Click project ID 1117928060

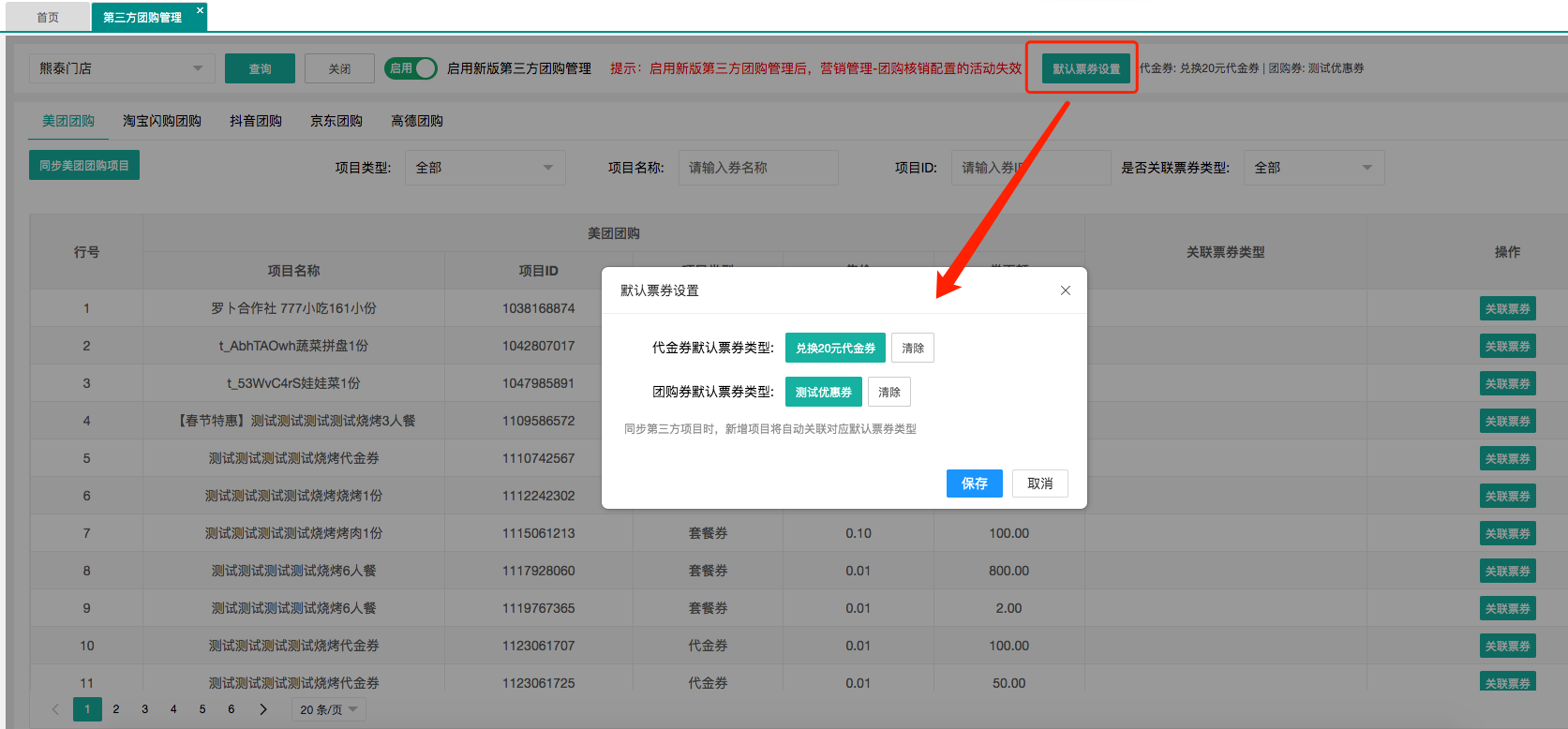[x=539, y=571]
